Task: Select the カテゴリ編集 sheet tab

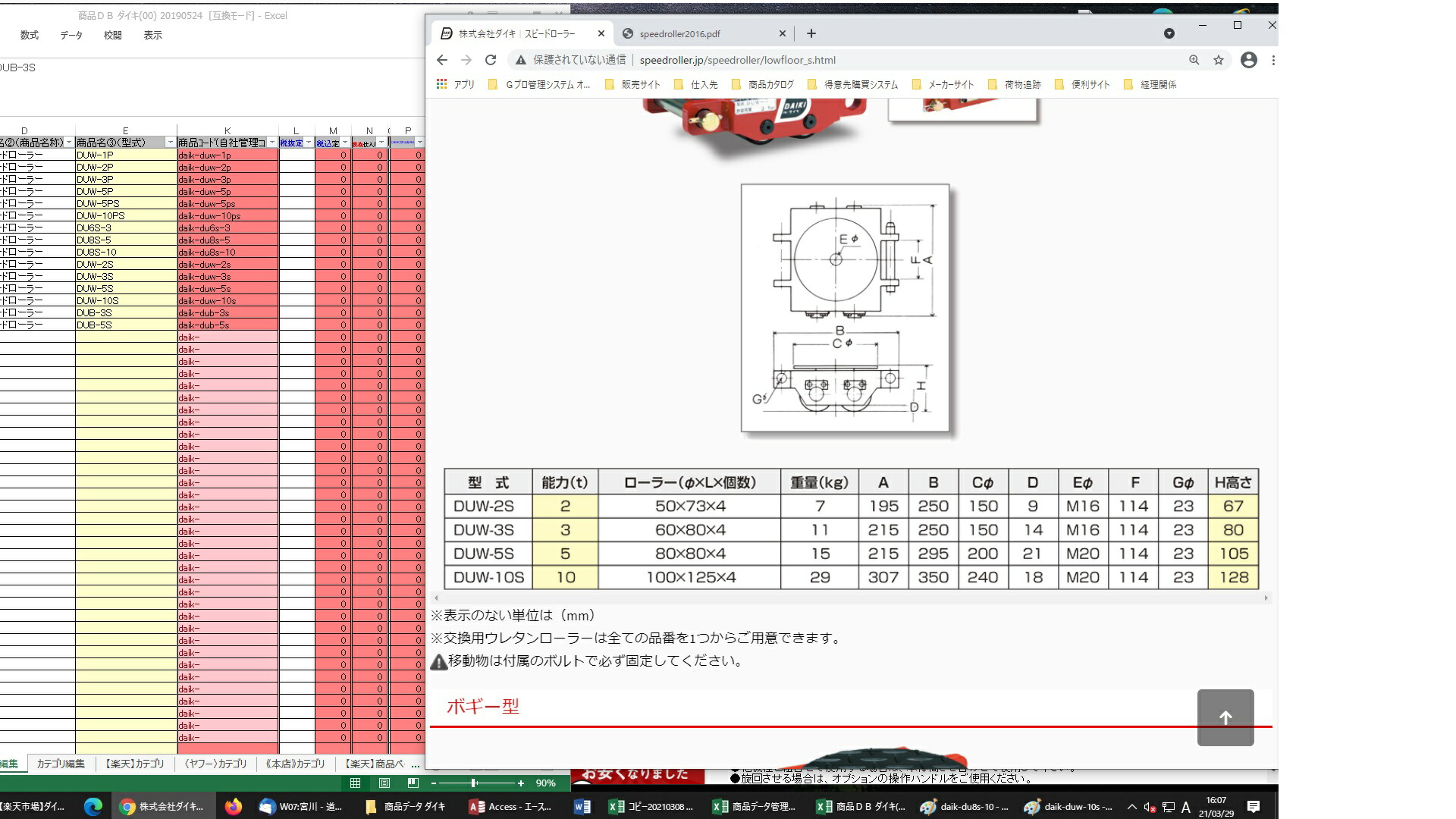Action: click(61, 764)
